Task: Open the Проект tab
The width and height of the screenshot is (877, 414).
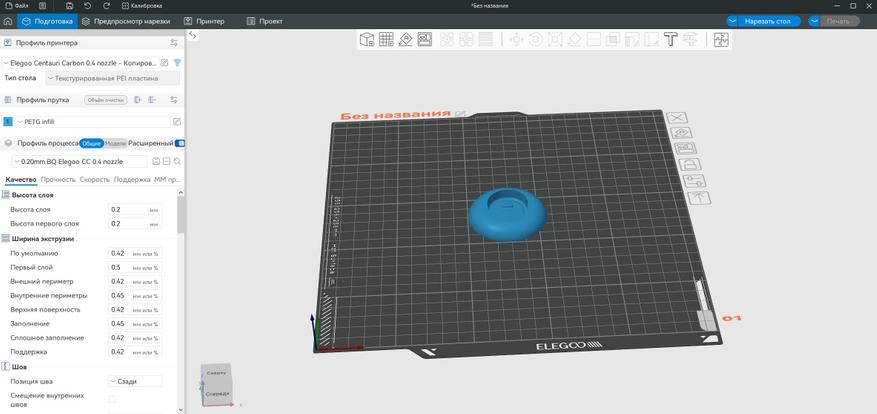Action: [265, 21]
